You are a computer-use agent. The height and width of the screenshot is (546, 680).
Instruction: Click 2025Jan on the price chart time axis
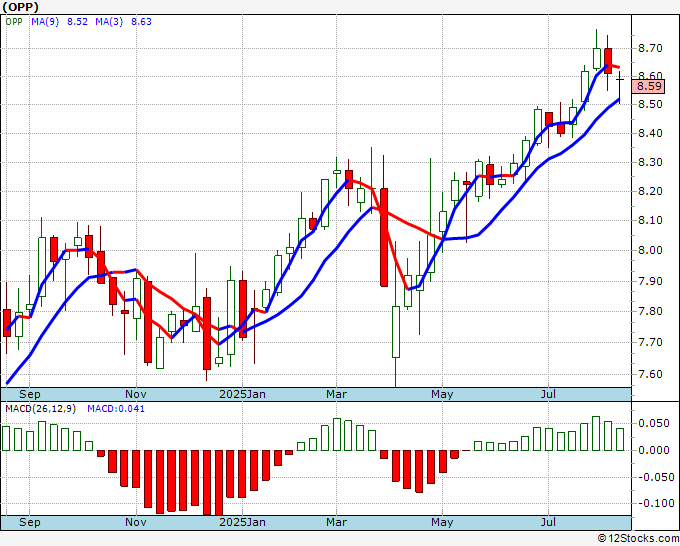(x=242, y=394)
